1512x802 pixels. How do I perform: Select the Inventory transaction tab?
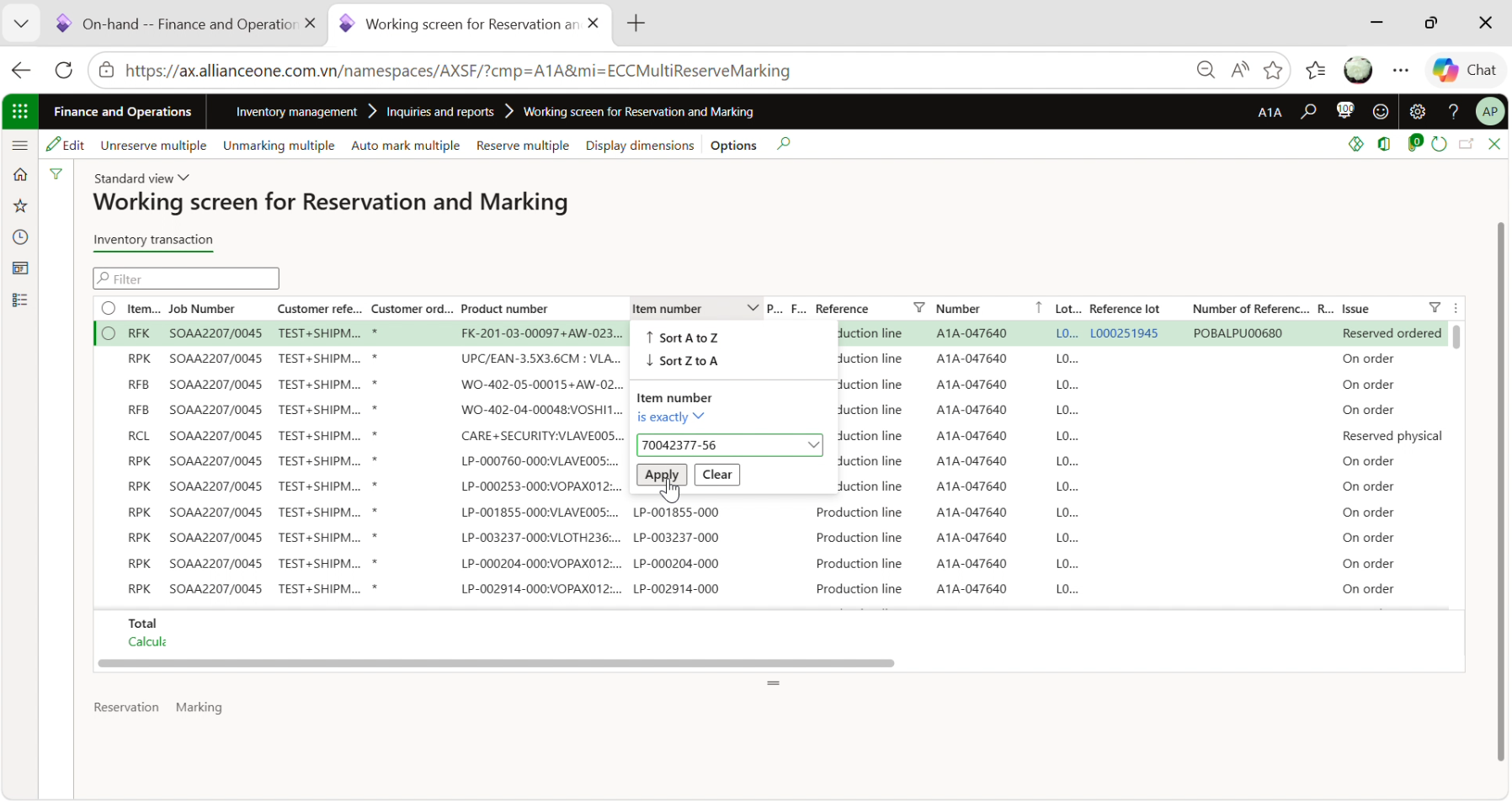(x=153, y=240)
